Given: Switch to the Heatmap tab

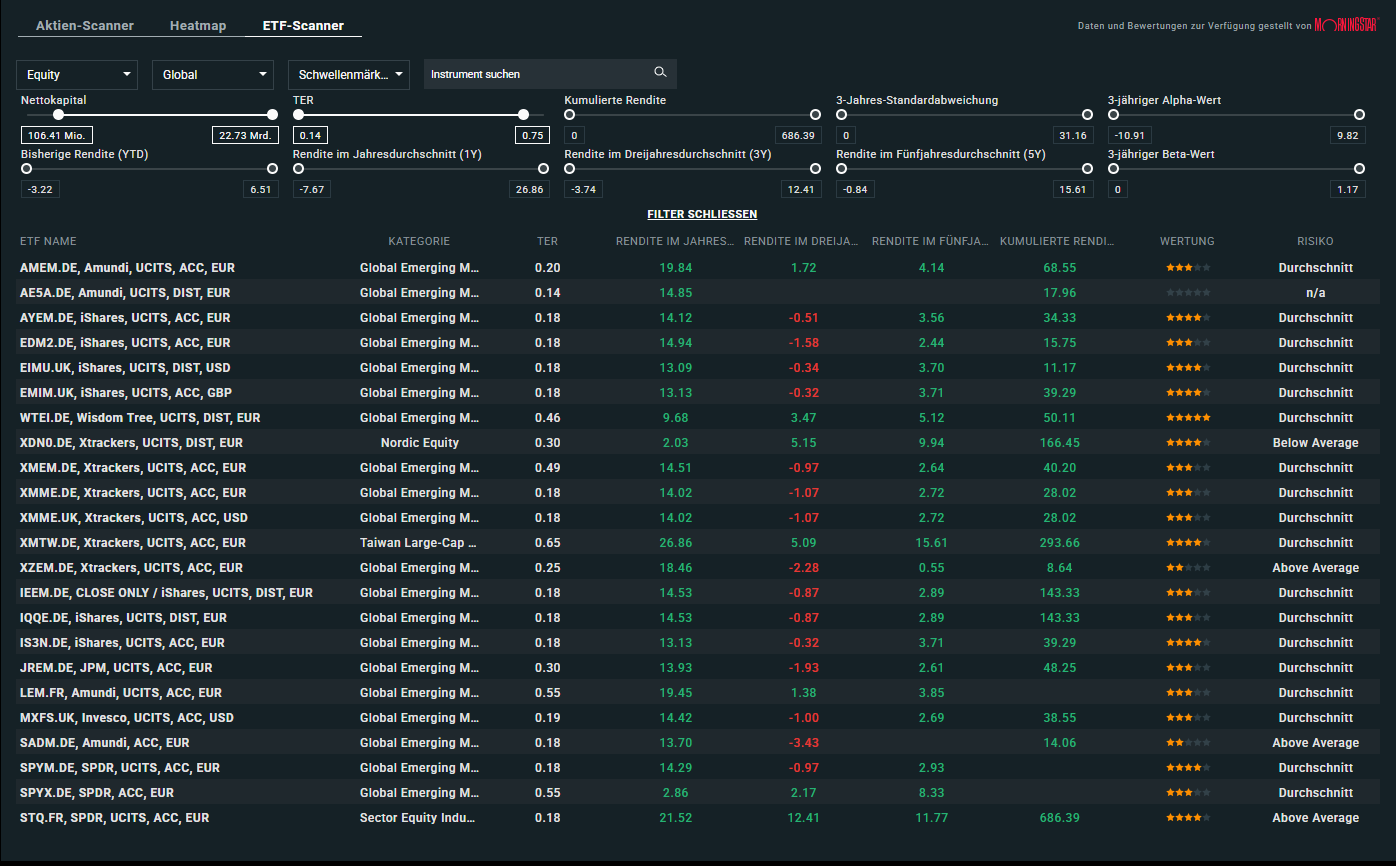Looking at the screenshot, I should click(197, 26).
